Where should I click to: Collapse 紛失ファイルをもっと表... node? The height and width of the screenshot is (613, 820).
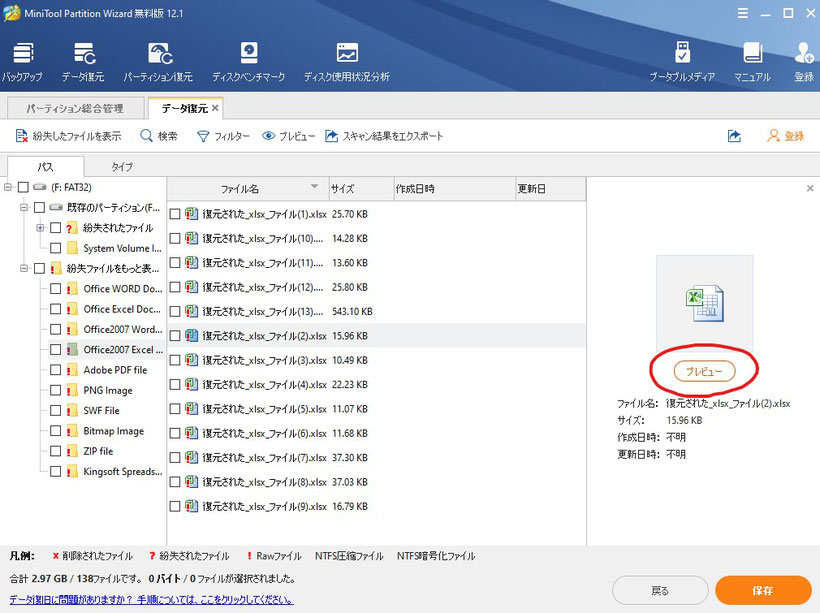point(24,268)
